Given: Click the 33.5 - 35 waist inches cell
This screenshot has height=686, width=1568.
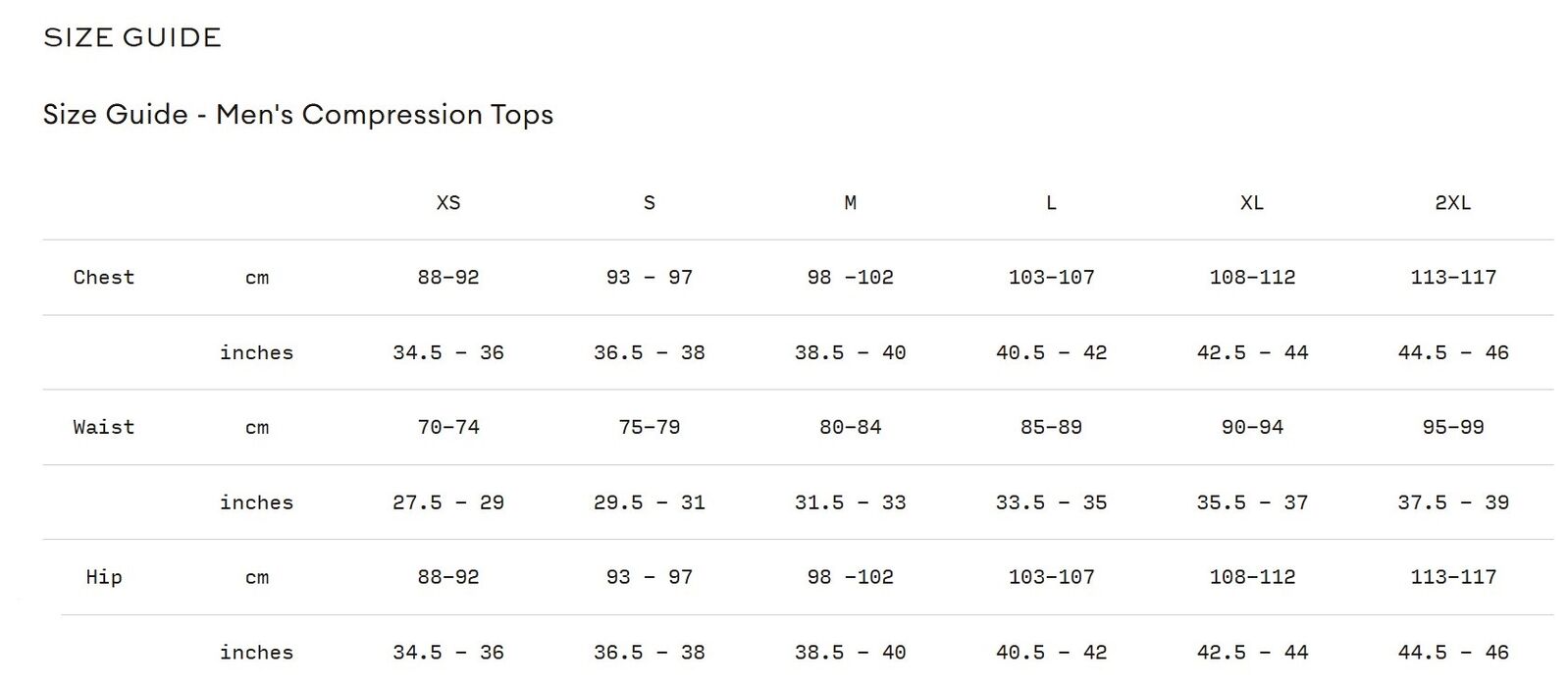Looking at the screenshot, I should 1051,502.
